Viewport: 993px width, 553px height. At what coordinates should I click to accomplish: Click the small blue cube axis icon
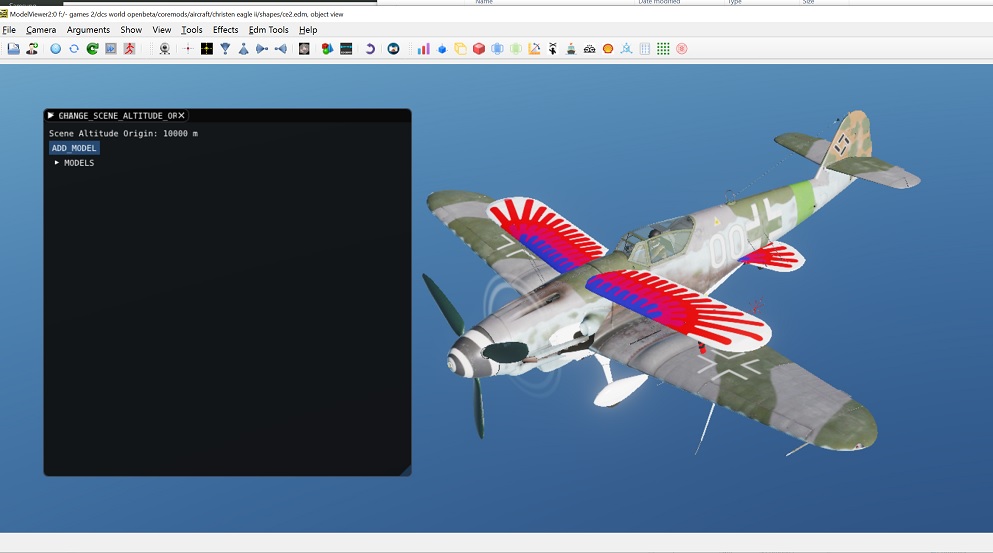pyautogui.click(x=442, y=49)
